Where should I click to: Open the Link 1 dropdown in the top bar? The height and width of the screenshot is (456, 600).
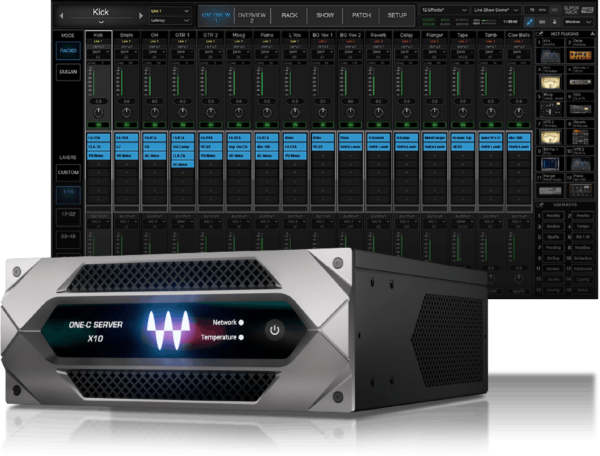point(170,11)
